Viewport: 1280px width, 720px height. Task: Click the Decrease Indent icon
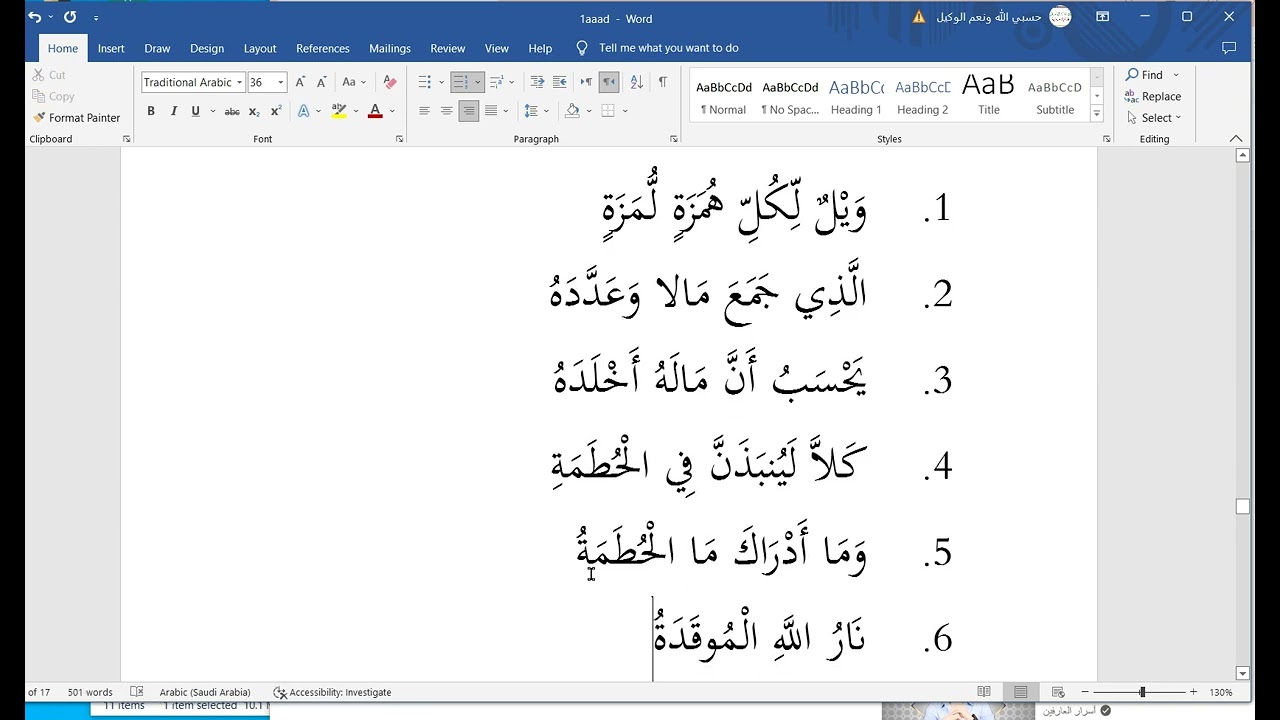click(537, 82)
